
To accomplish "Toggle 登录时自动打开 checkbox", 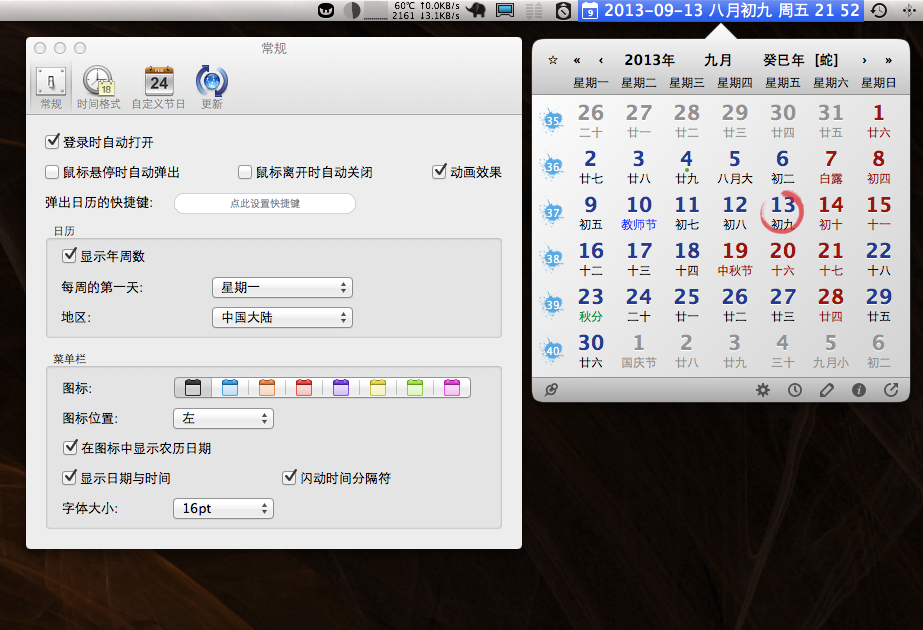I will [52, 142].
